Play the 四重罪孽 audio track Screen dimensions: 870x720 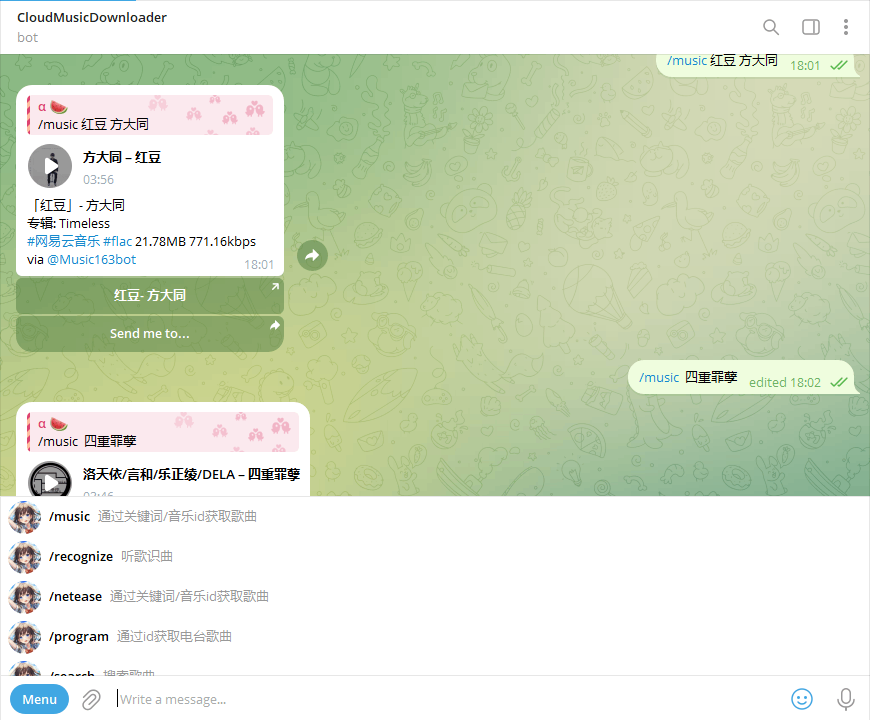(50, 481)
